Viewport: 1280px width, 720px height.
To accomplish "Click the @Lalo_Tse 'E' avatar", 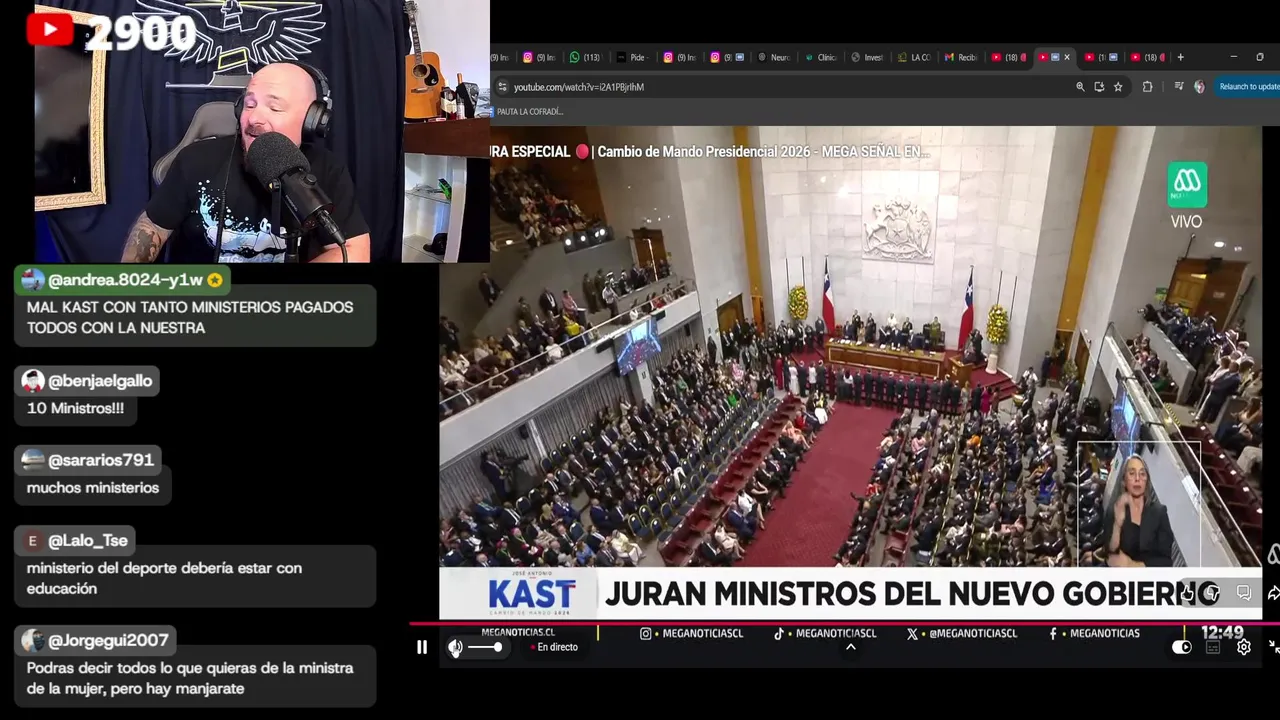I will [x=33, y=541].
